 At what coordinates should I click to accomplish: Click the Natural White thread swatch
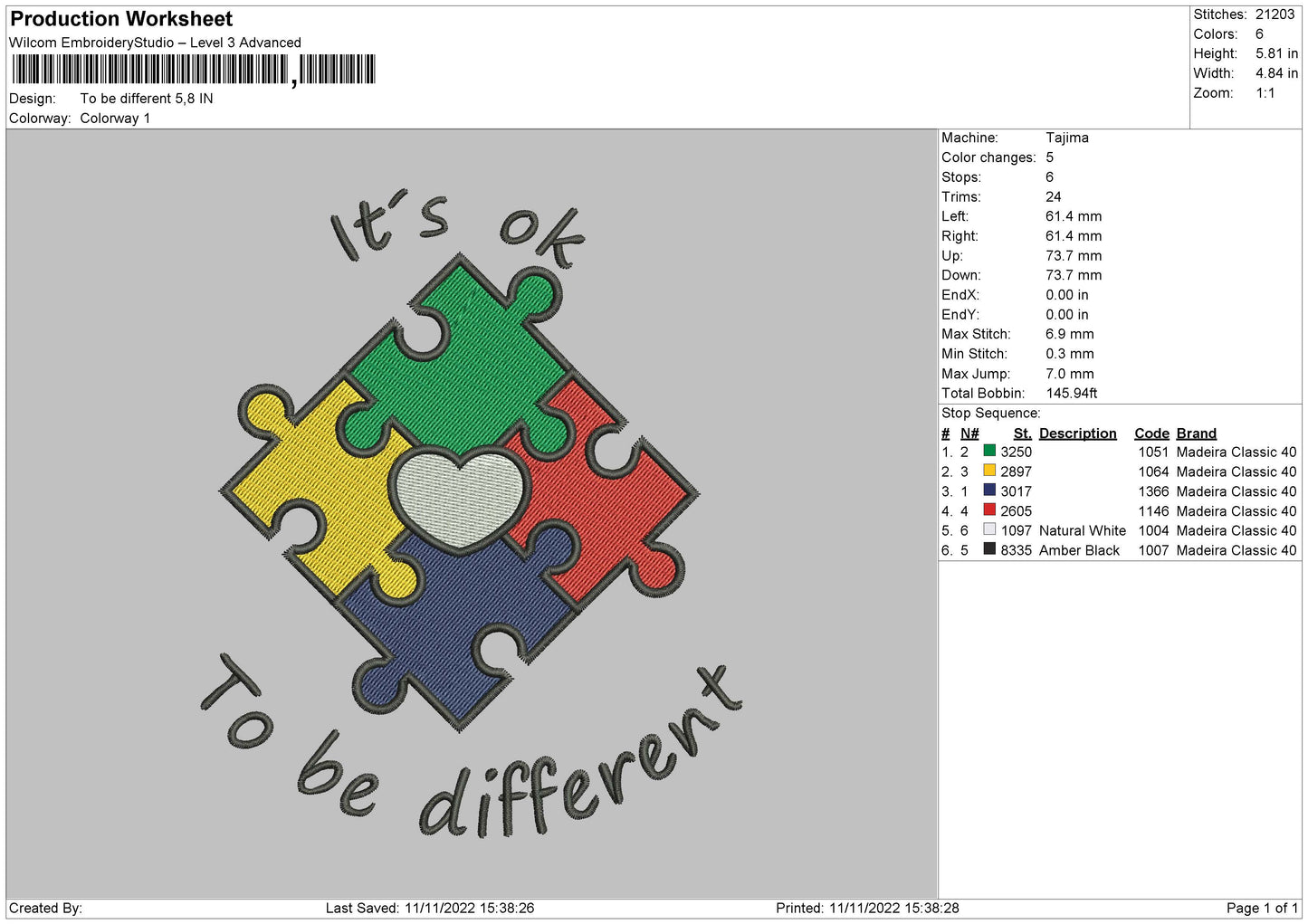tap(989, 529)
